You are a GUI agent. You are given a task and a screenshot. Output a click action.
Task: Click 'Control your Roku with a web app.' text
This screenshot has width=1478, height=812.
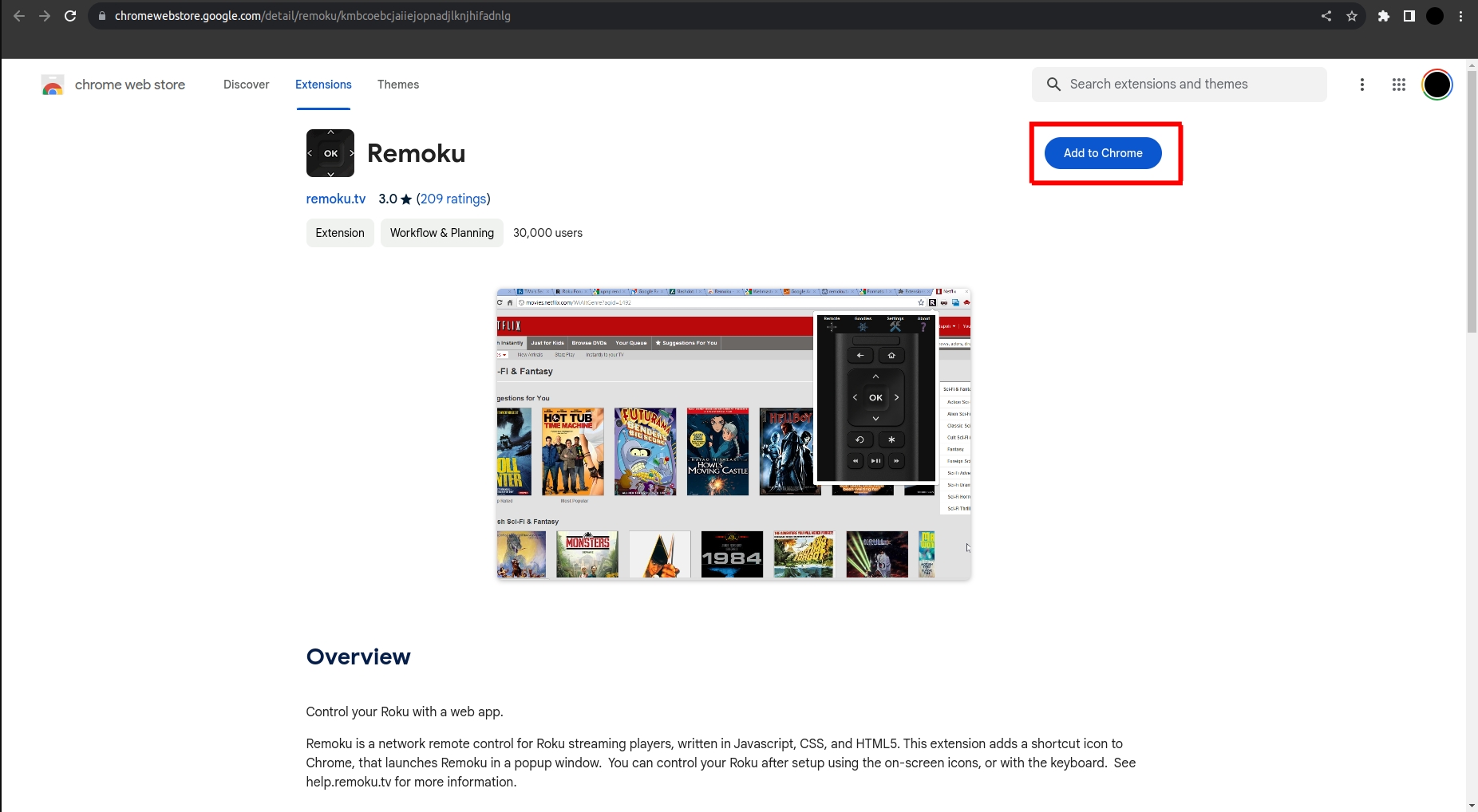click(405, 711)
